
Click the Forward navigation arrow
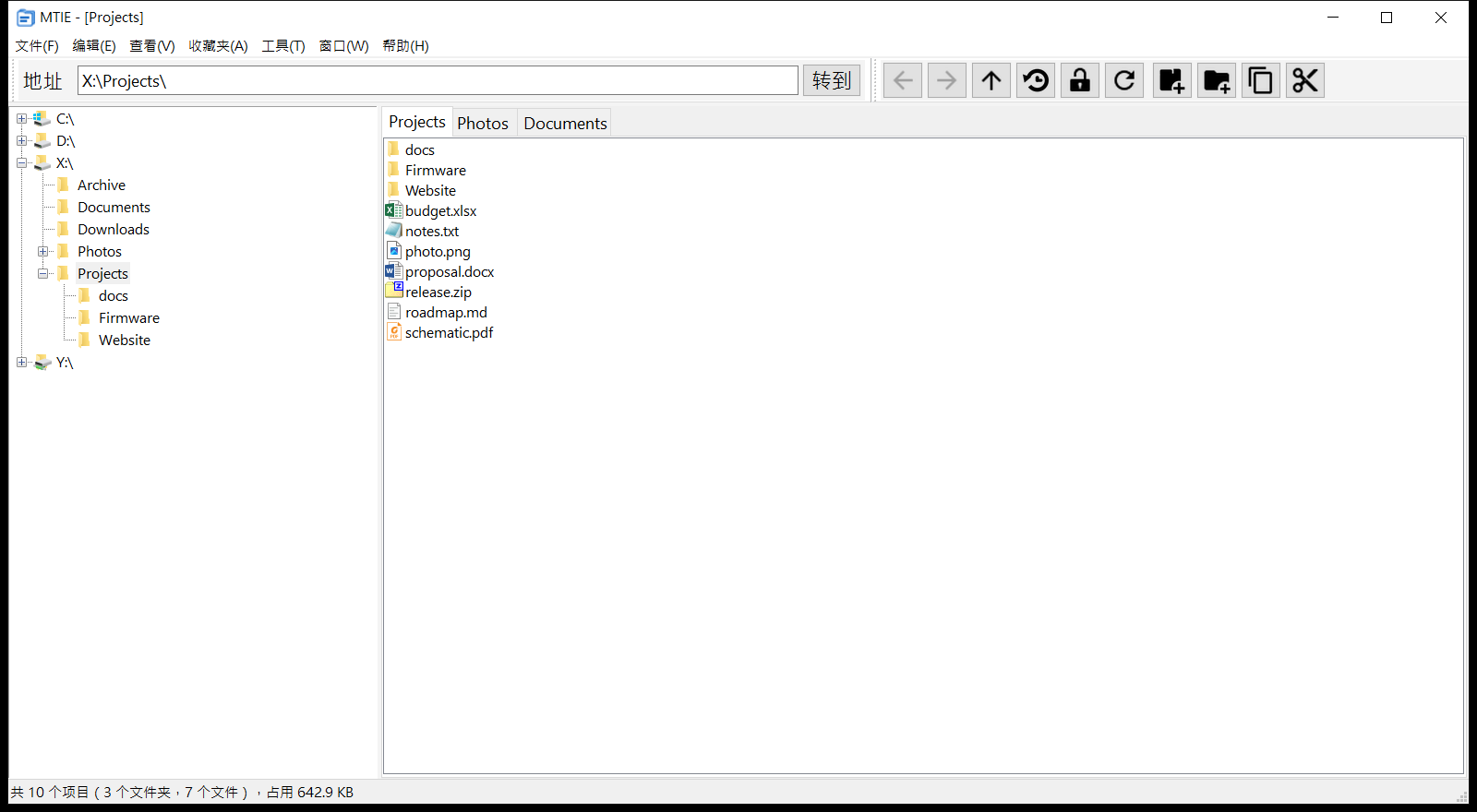[x=947, y=80]
